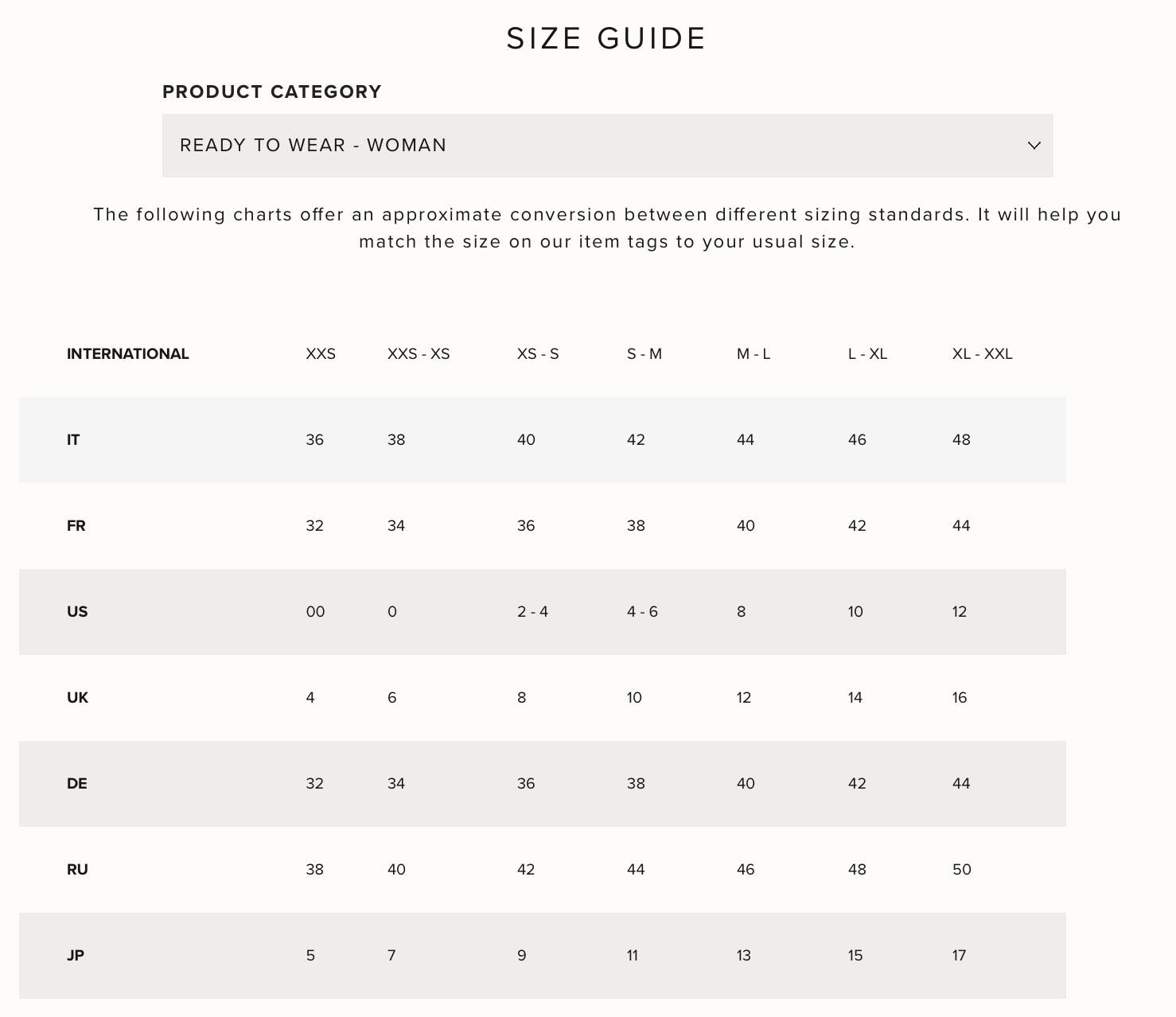Select the XL - XXL column label
This screenshot has height=1017, width=1176.
point(983,353)
